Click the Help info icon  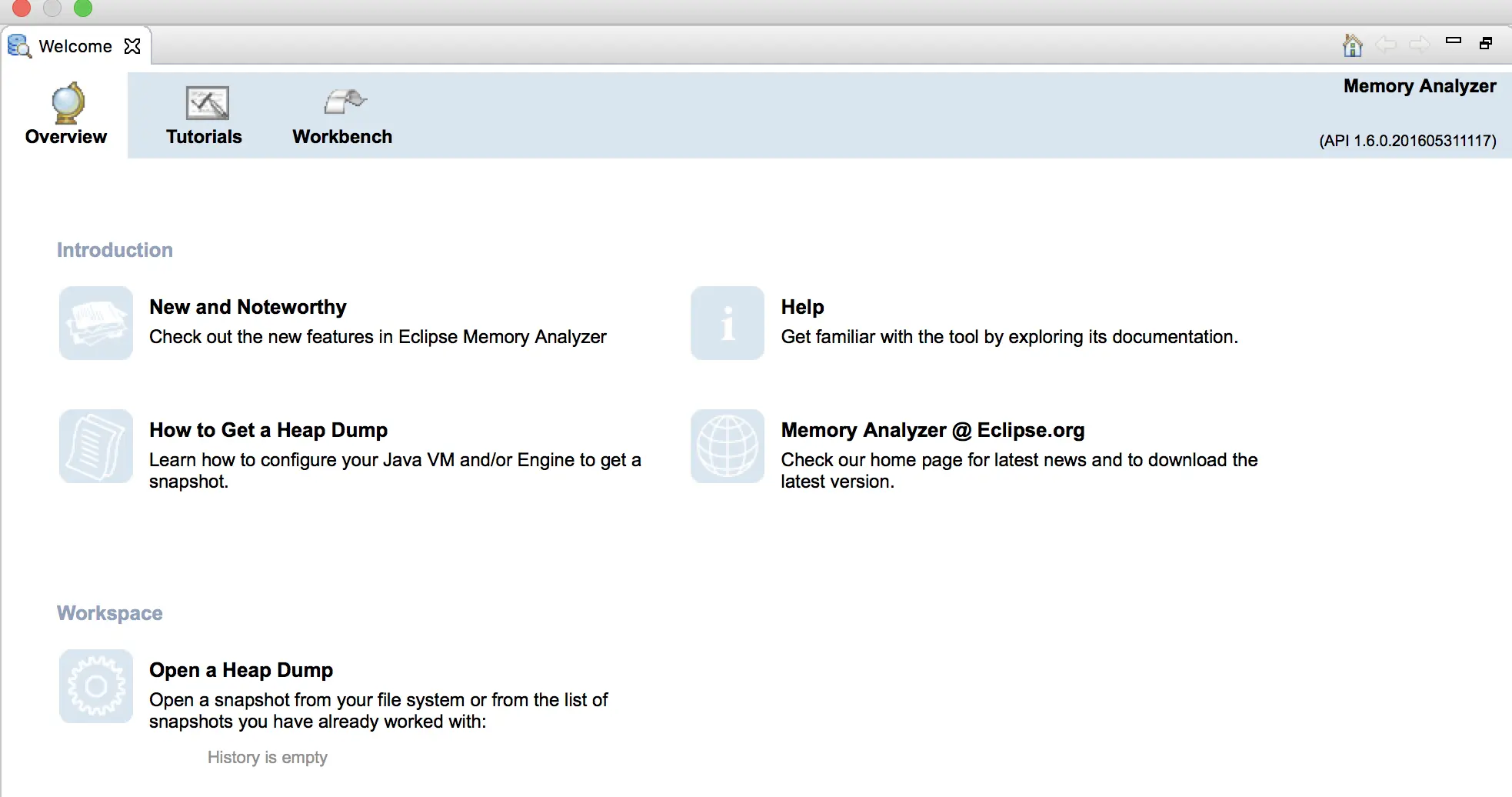(728, 323)
